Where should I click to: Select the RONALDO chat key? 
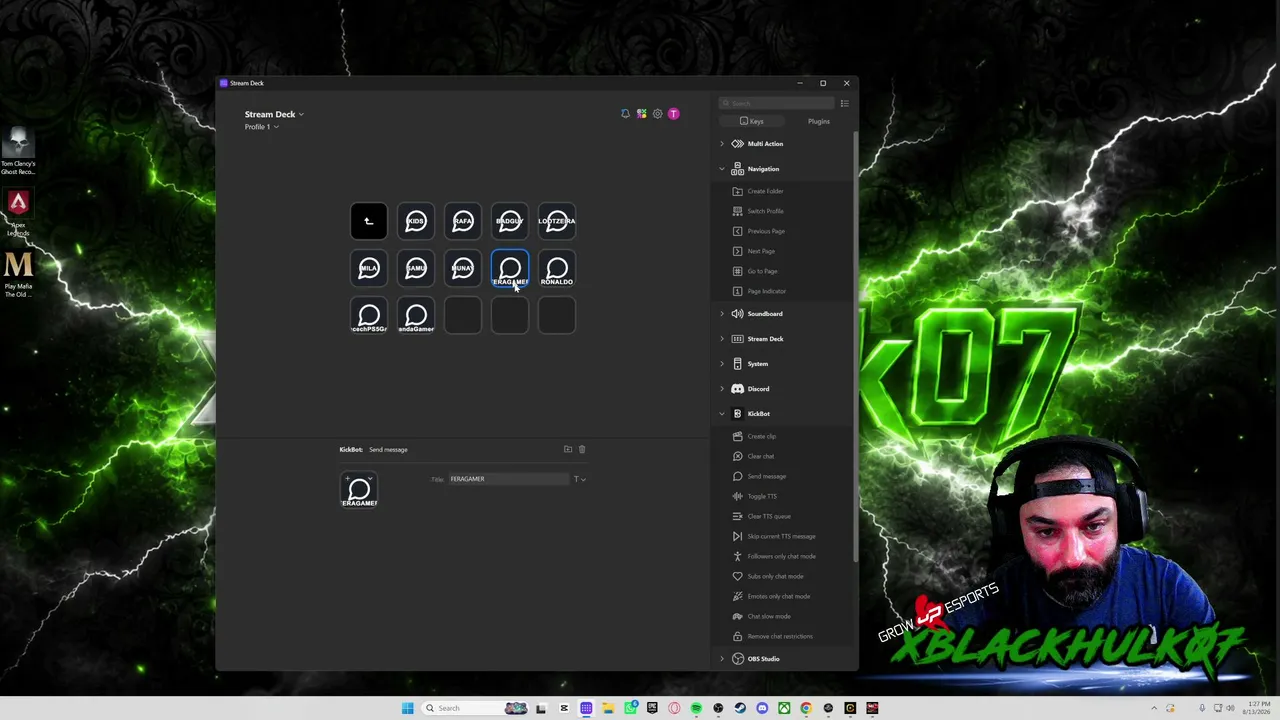coord(557,268)
